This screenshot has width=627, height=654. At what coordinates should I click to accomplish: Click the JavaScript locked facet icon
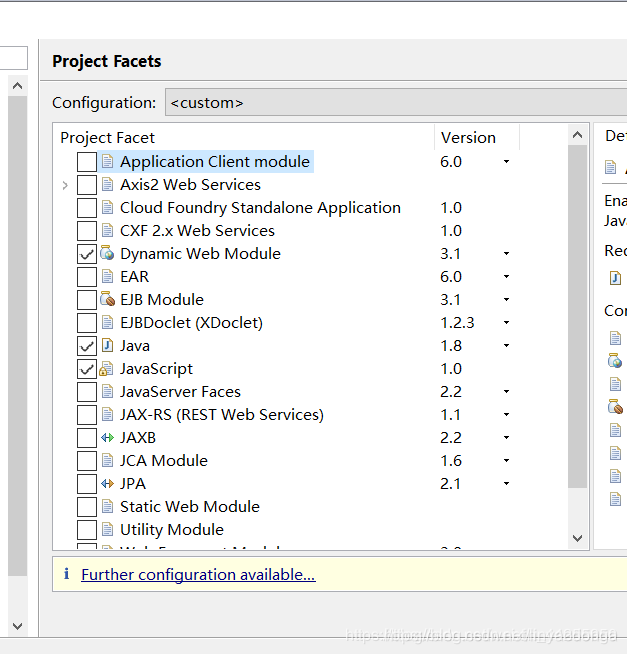pos(106,369)
